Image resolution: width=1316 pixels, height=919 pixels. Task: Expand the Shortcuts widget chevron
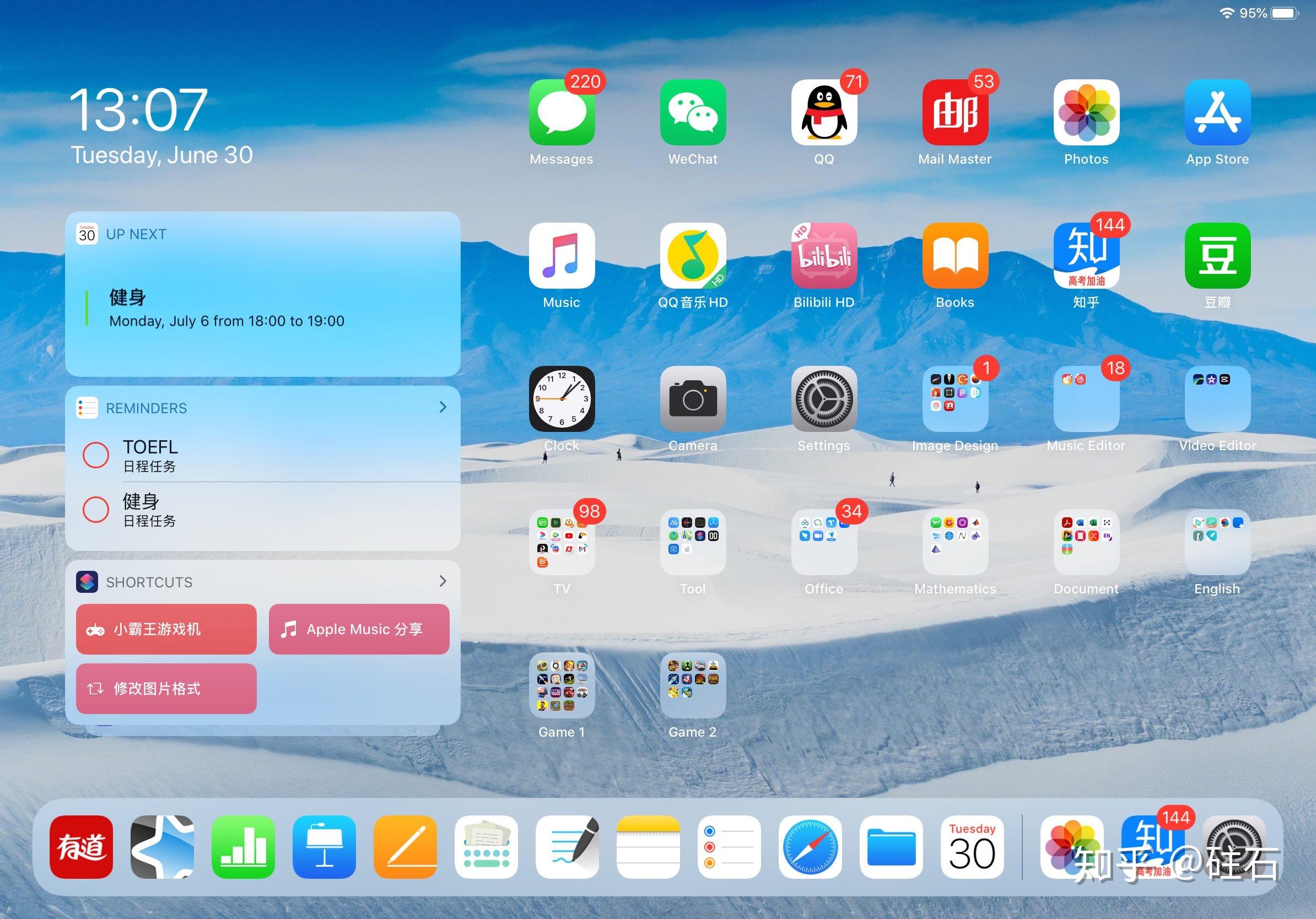click(x=443, y=581)
